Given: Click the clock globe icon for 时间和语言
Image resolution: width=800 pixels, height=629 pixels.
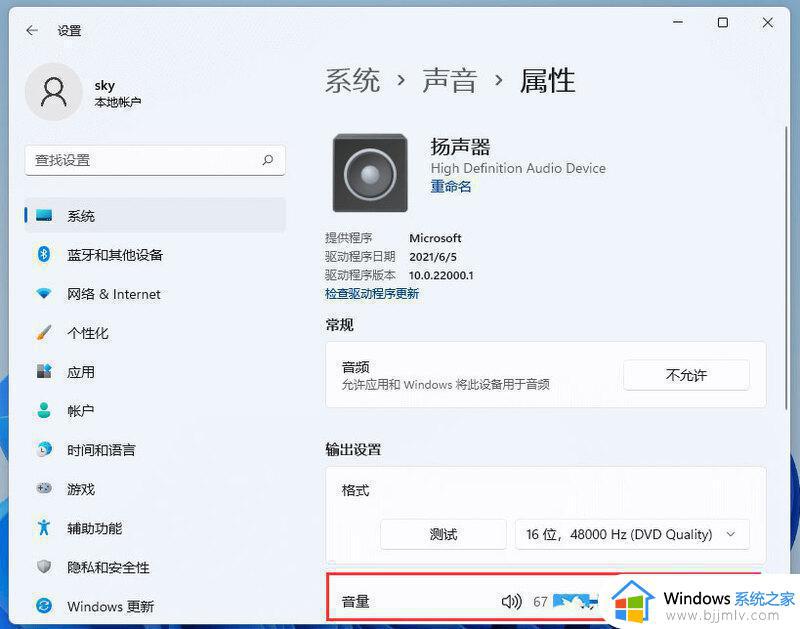Looking at the screenshot, I should point(44,449).
